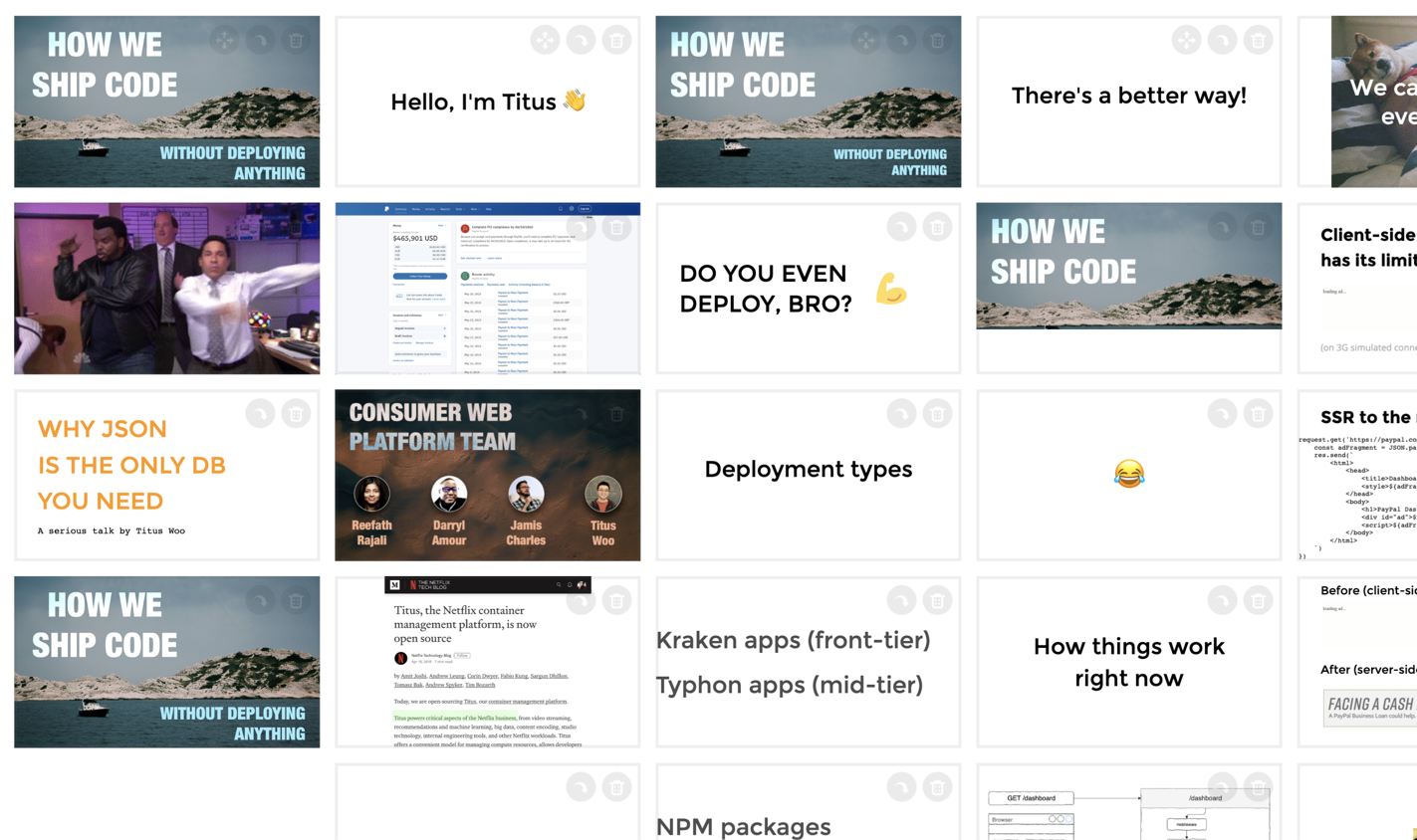Click the trash icon on the Deployment types slide
Viewport: 1417px width, 840px height.
[937, 413]
